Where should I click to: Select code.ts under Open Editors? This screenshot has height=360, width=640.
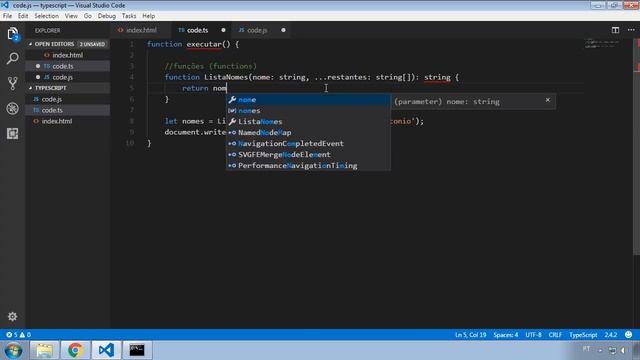pos(68,66)
